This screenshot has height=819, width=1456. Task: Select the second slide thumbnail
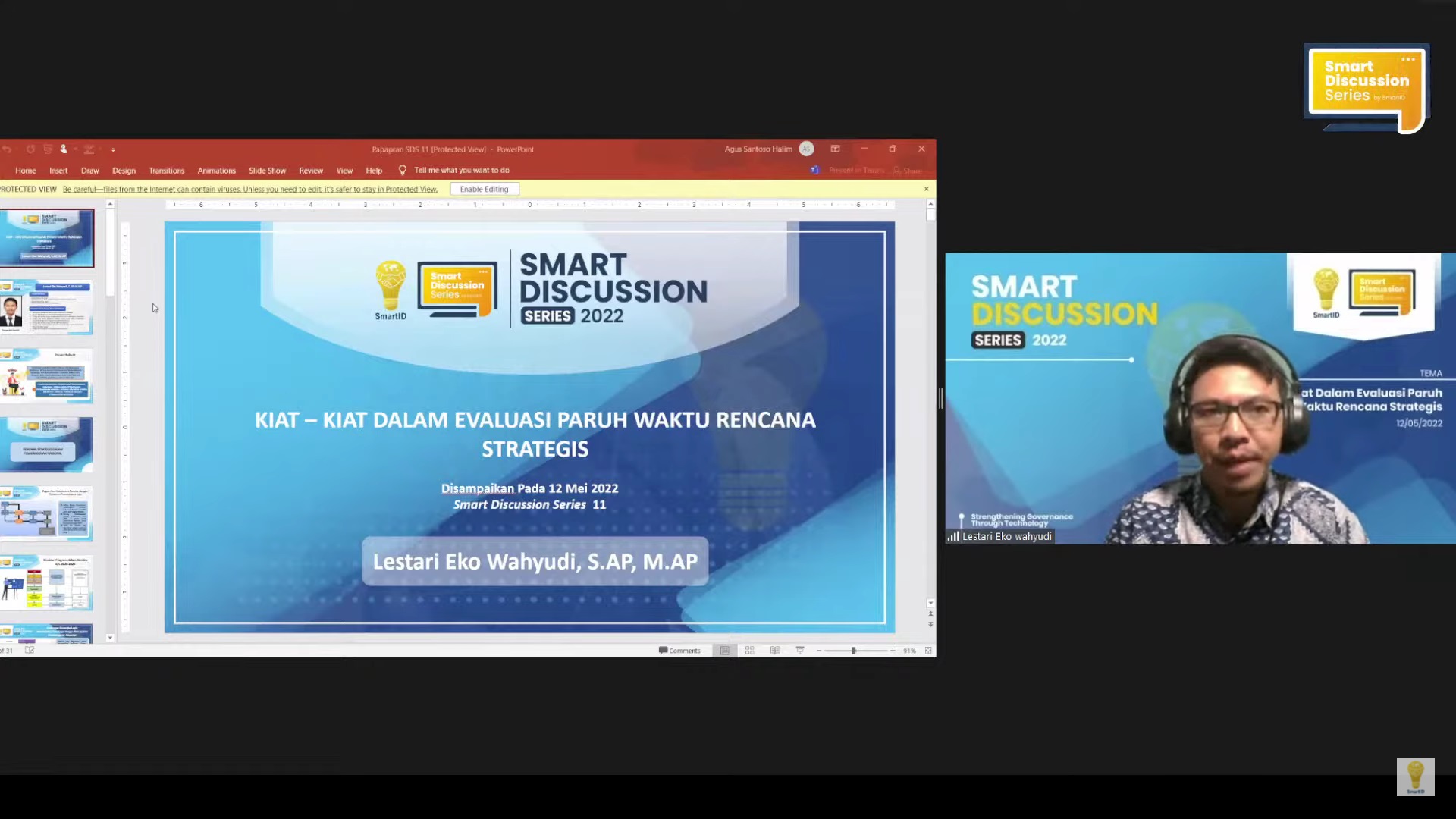47,307
